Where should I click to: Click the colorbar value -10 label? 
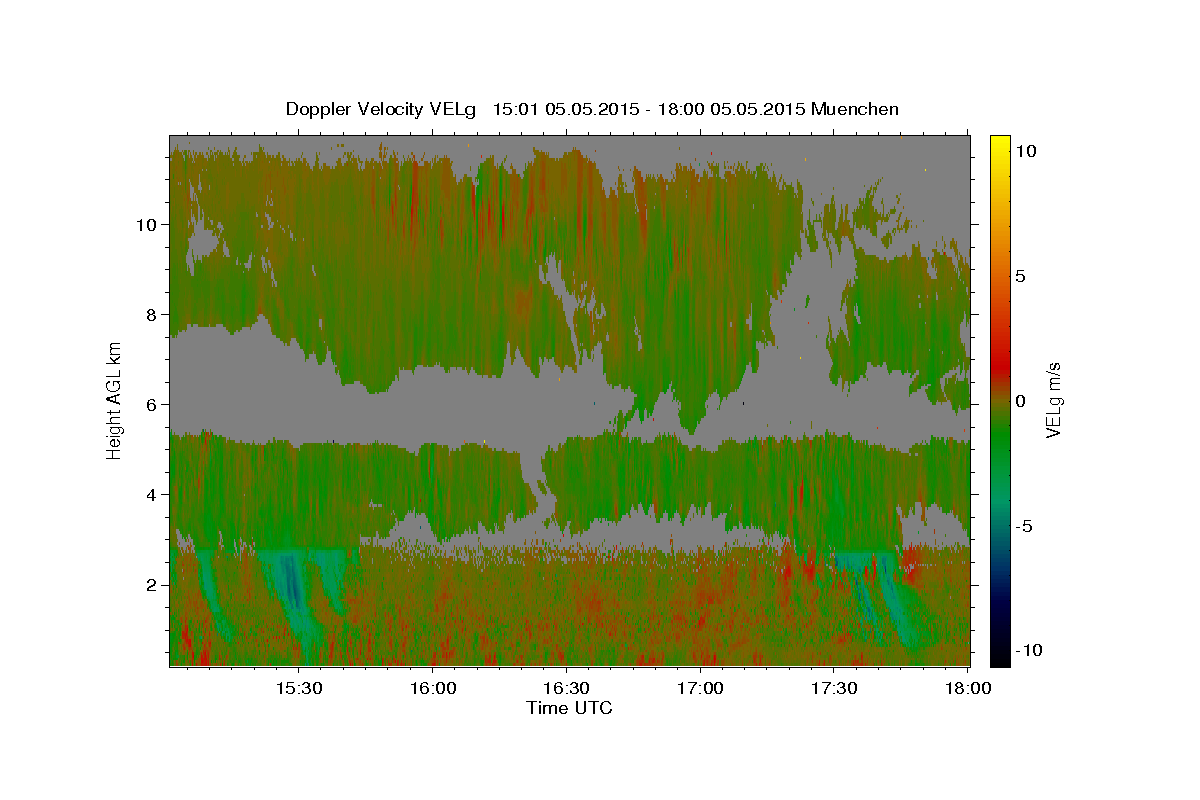(1029, 650)
